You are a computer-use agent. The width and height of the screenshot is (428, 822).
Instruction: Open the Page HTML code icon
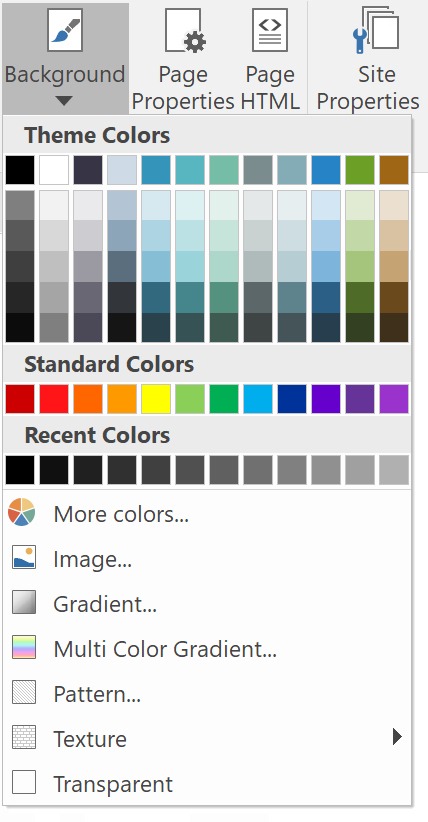pyautogui.click(x=270, y=30)
